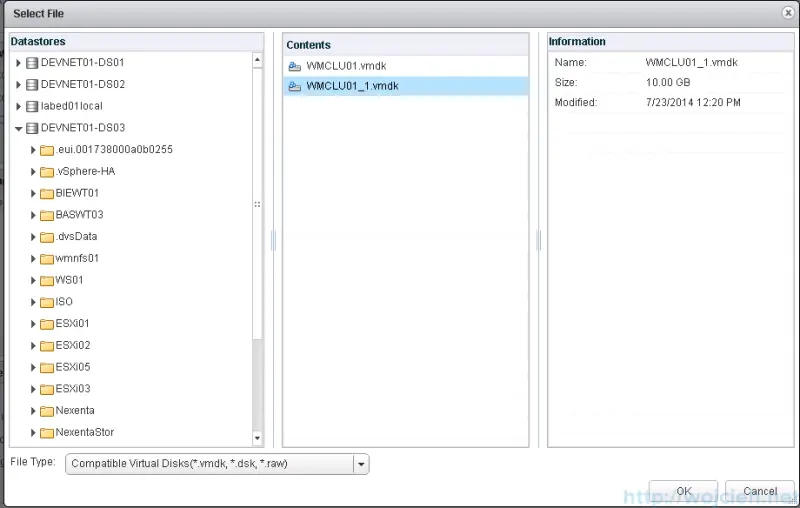This screenshot has width=800, height=508.
Task: Click the Nexenta folder icon
Action: [46, 411]
